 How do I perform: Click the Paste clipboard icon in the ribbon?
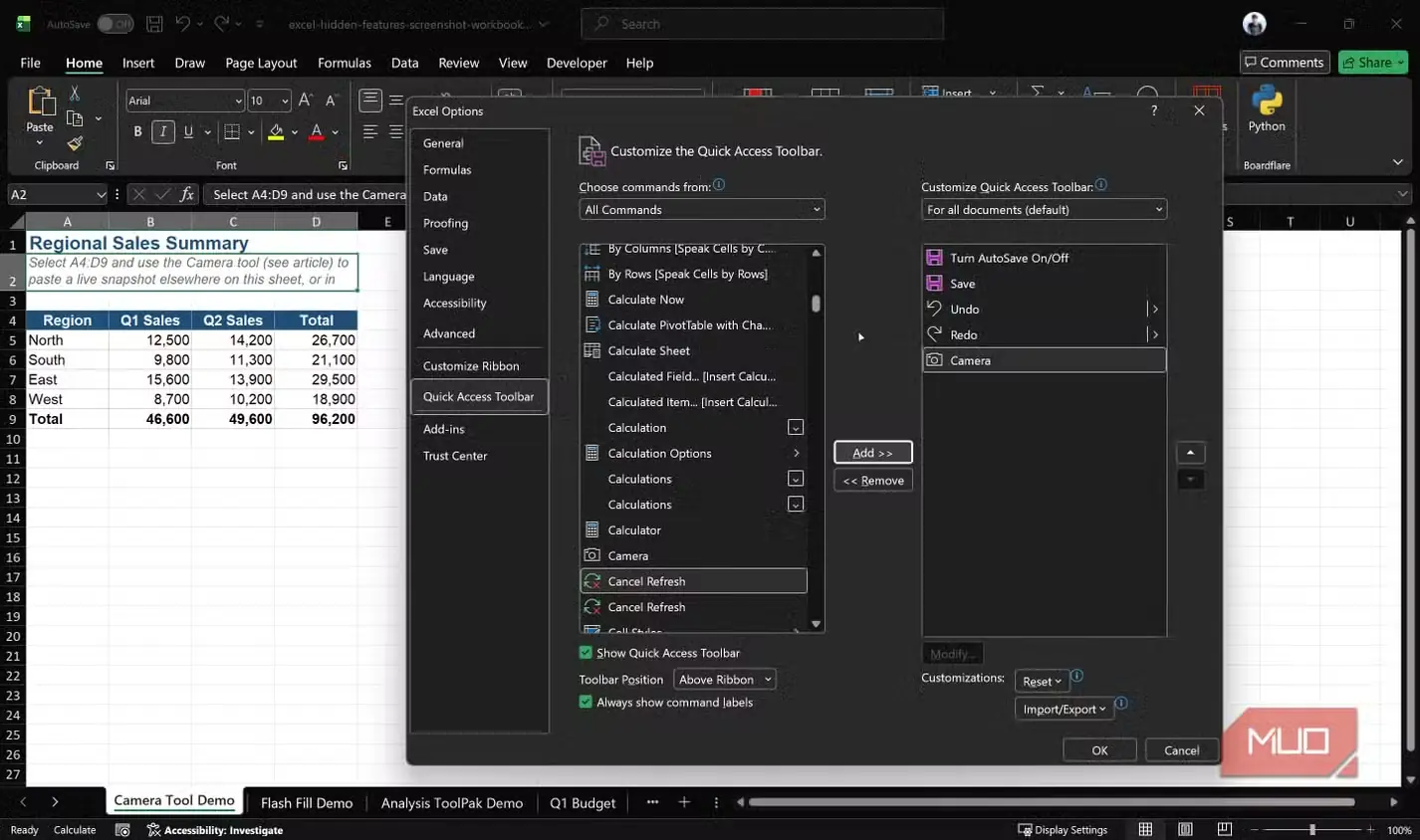pyautogui.click(x=40, y=103)
